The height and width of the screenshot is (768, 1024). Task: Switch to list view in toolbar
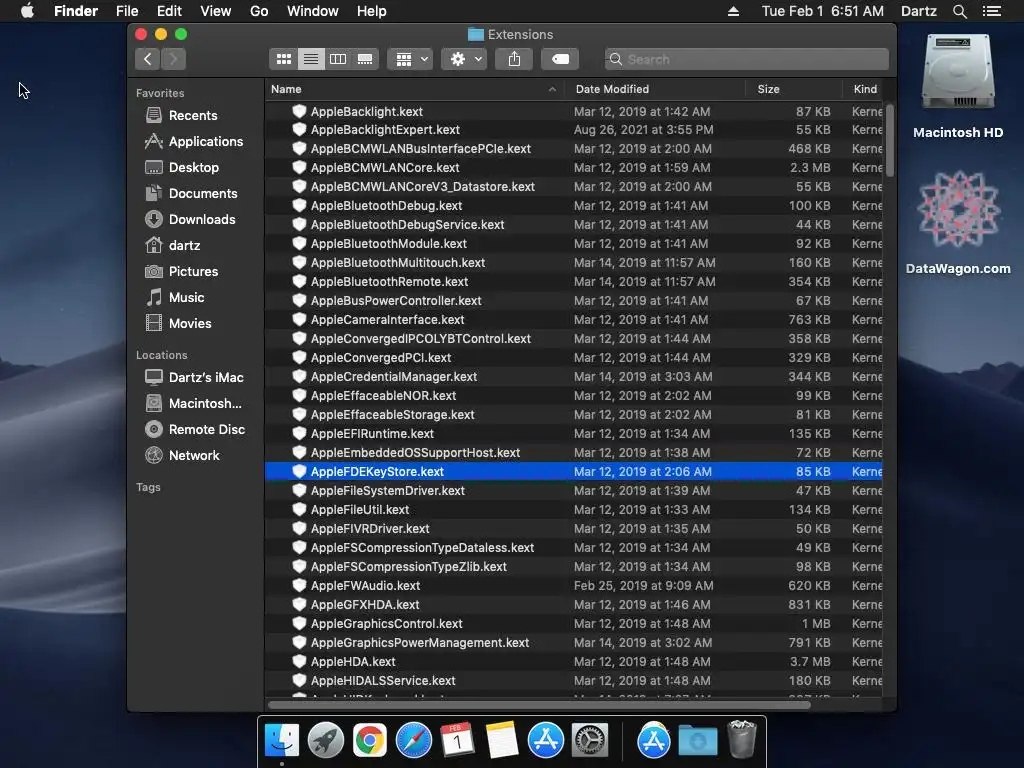[311, 59]
